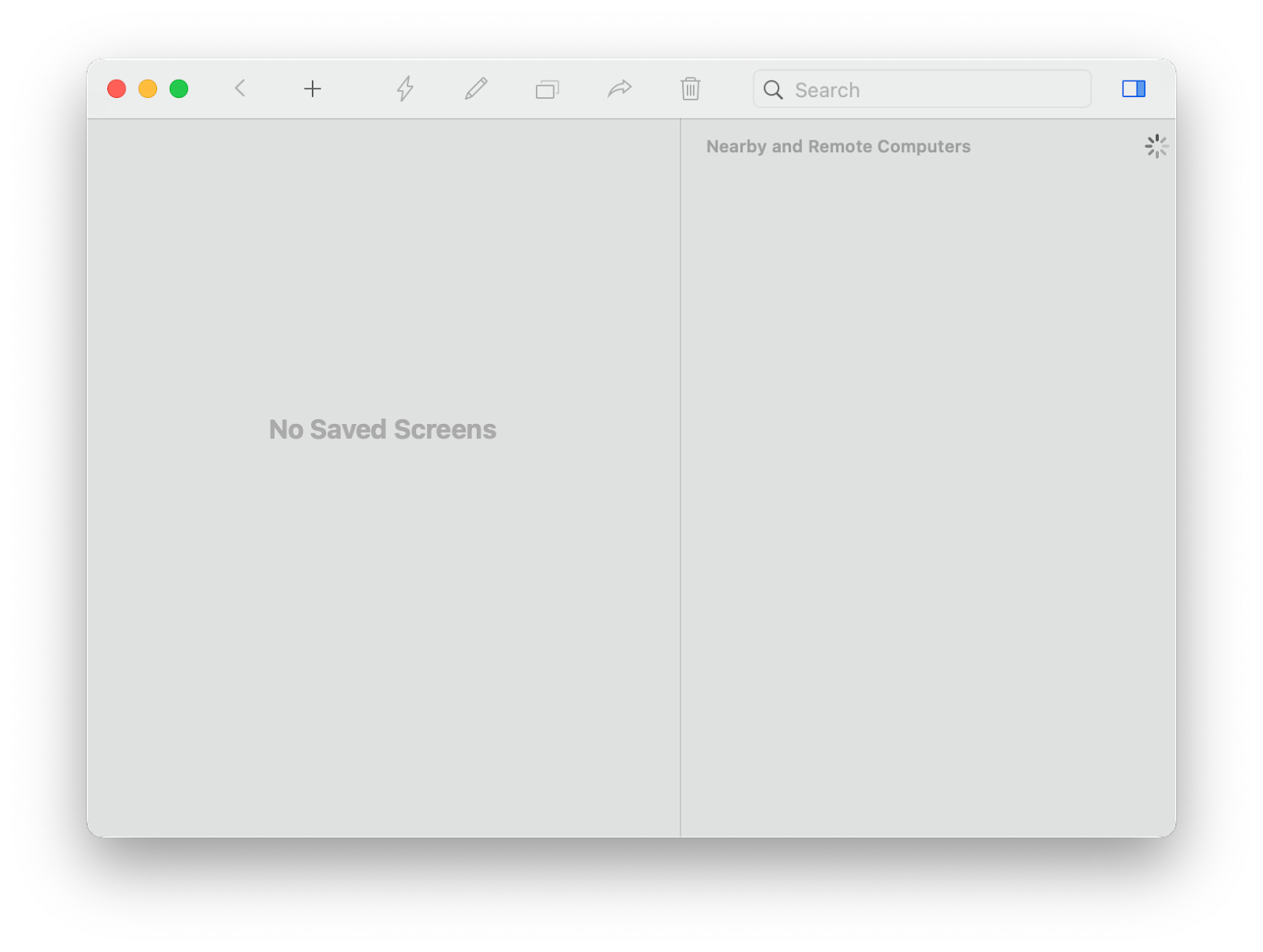
Task: Click the divider between the two panes
Action: click(680, 474)
